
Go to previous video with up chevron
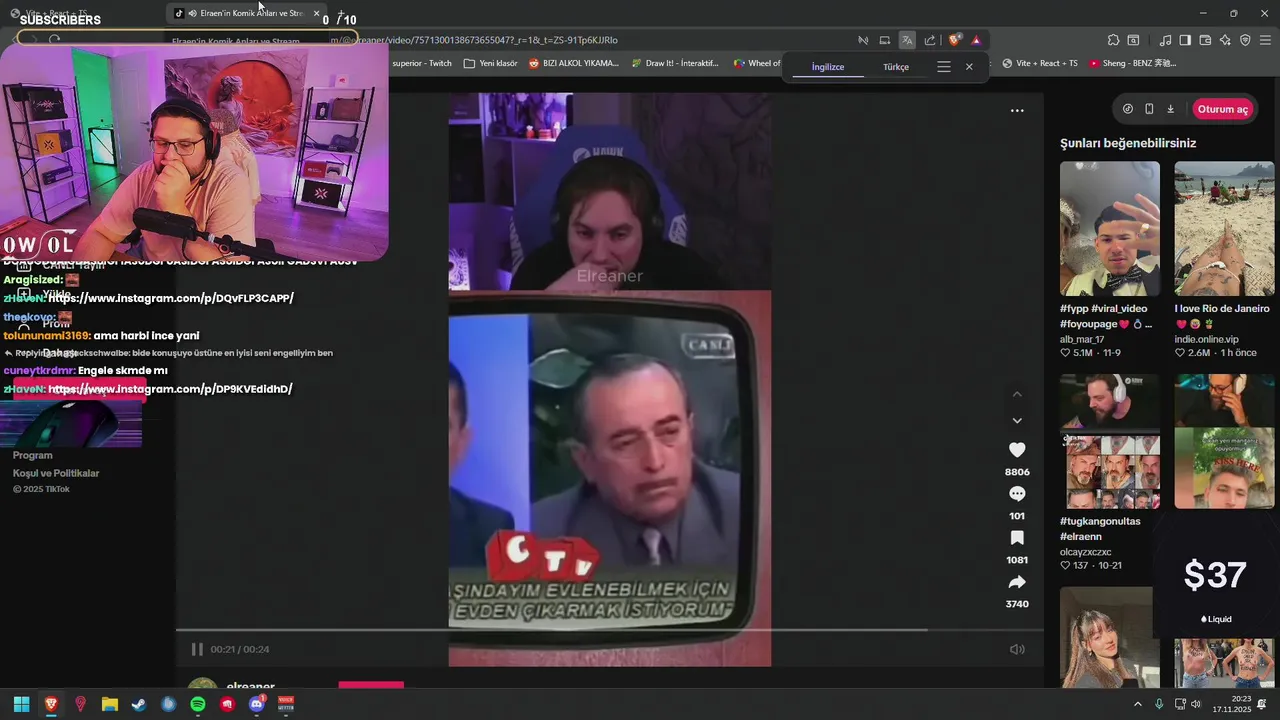(1017, 394)
